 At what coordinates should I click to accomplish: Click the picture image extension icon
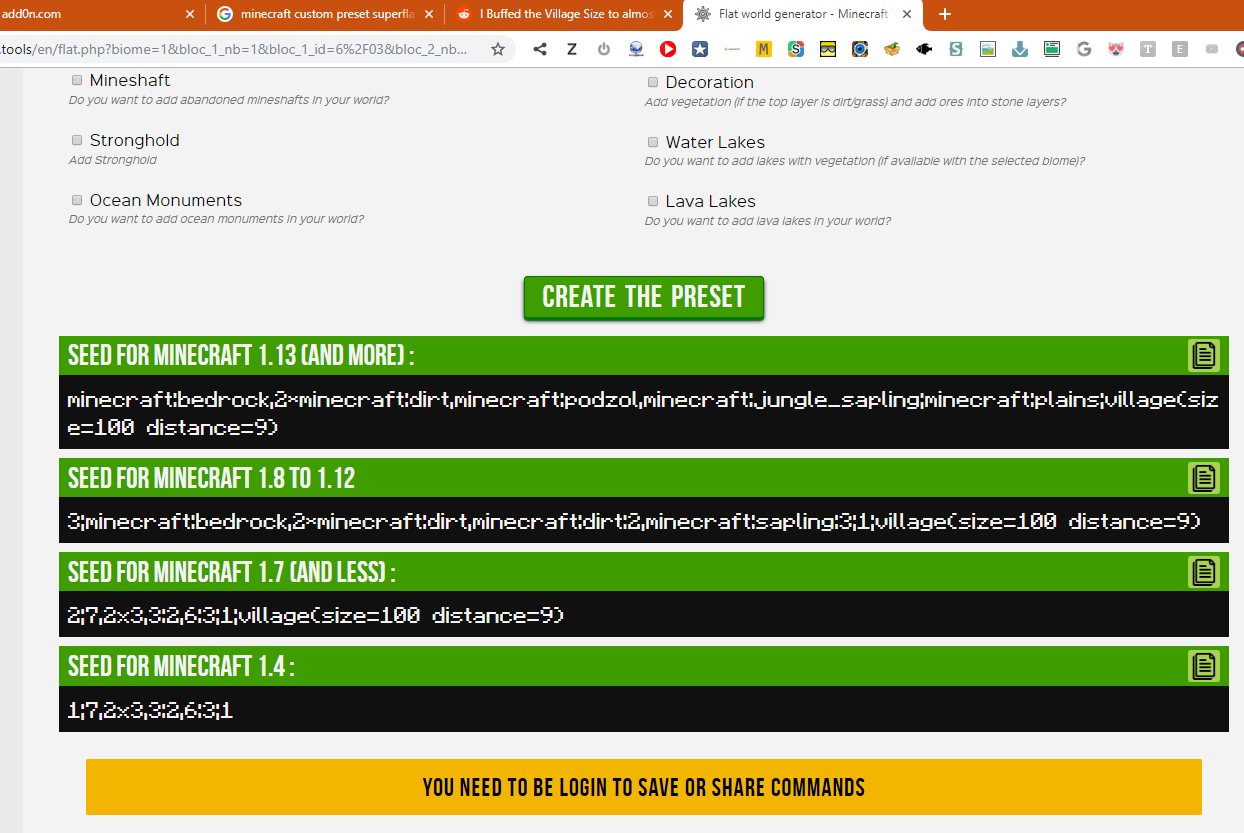click(988, 49)
